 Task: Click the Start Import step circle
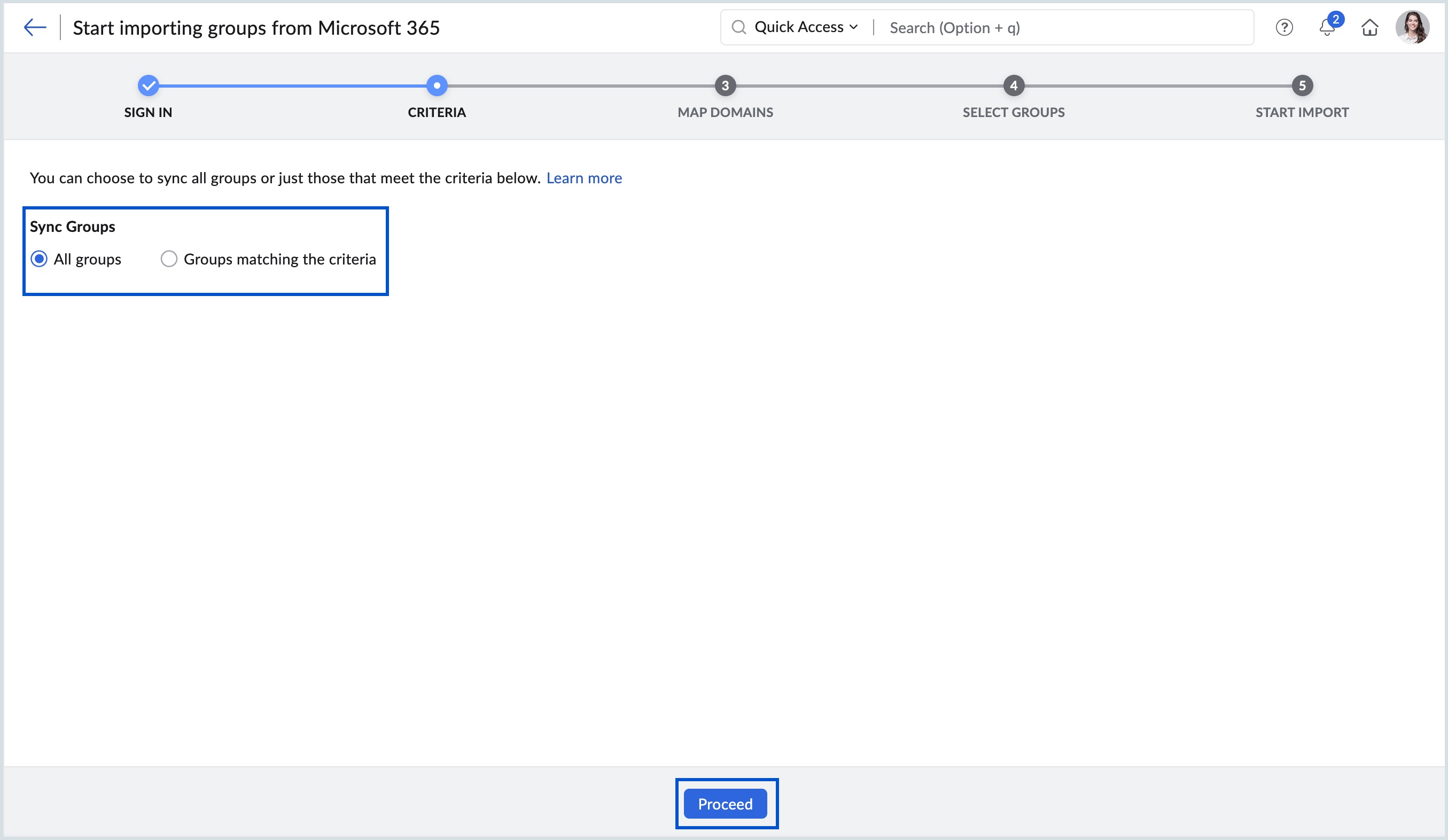pos(1303,86)
